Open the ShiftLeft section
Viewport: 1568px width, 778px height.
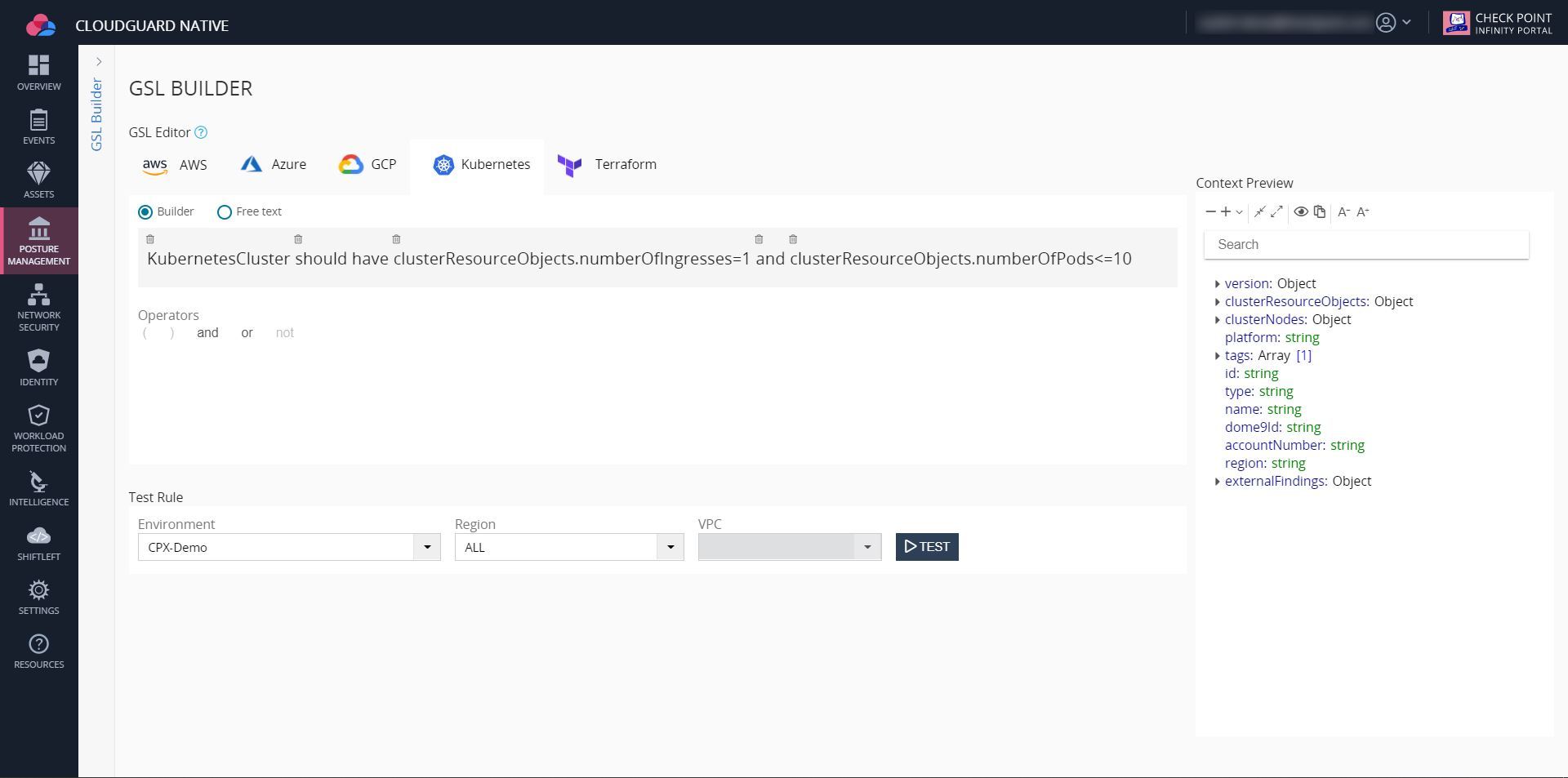(38, 543)
